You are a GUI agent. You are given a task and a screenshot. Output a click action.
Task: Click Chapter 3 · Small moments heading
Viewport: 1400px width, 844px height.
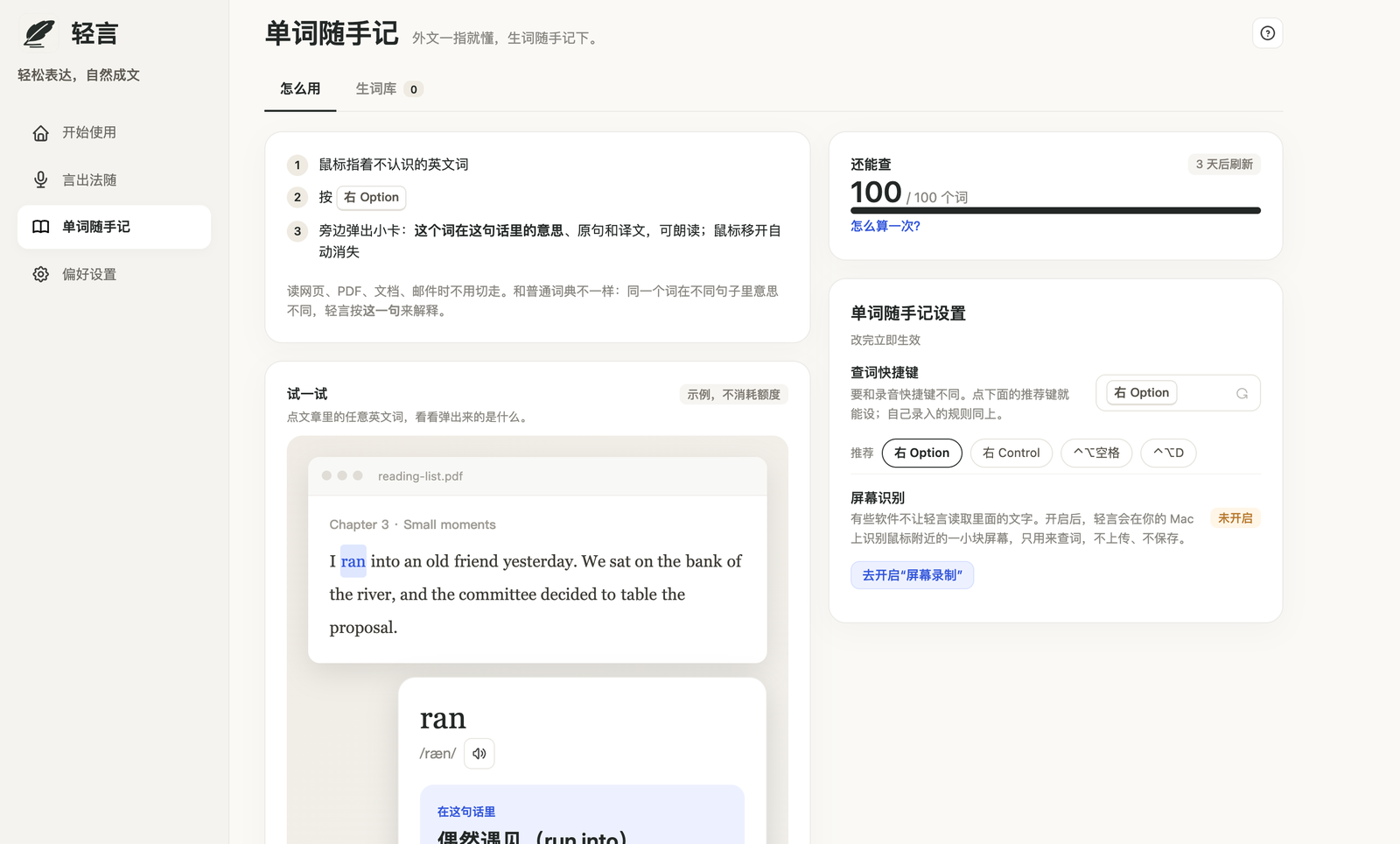pyautogui.click(x=412, y=524)
